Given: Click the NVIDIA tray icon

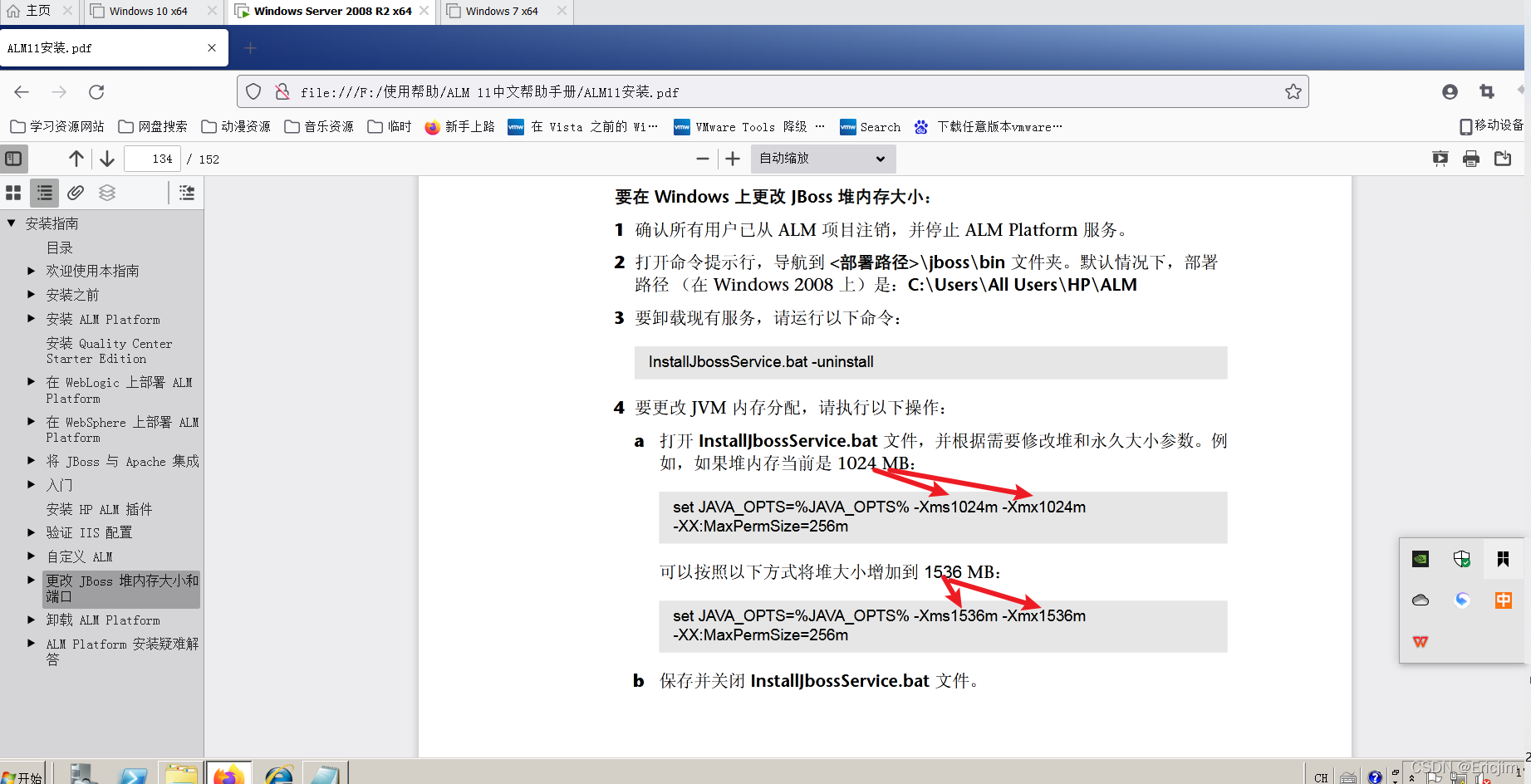Looking at the screenshot, I should pos(1421,559).
